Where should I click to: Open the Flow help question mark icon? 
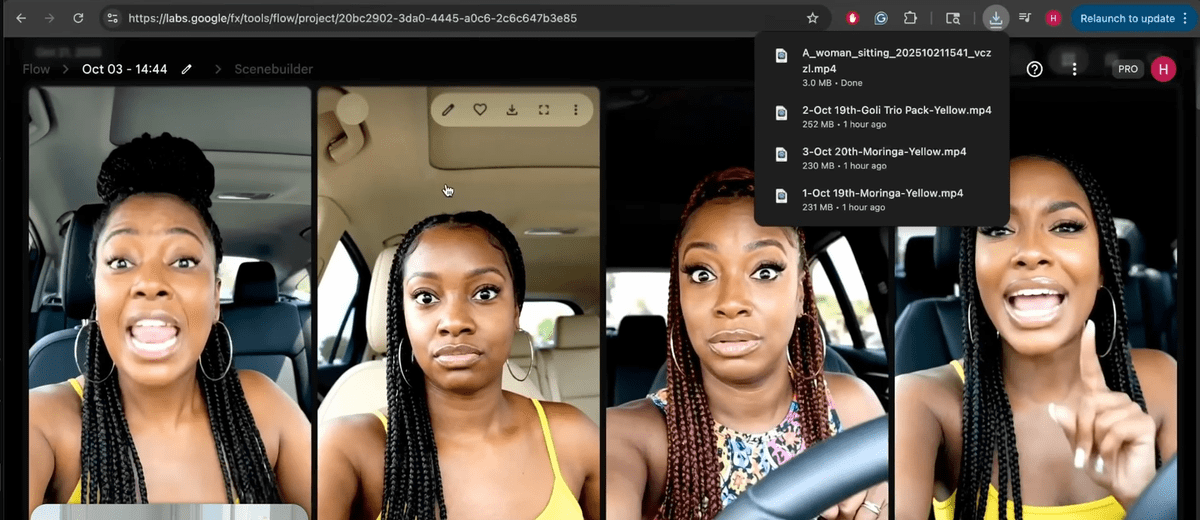1035,69
